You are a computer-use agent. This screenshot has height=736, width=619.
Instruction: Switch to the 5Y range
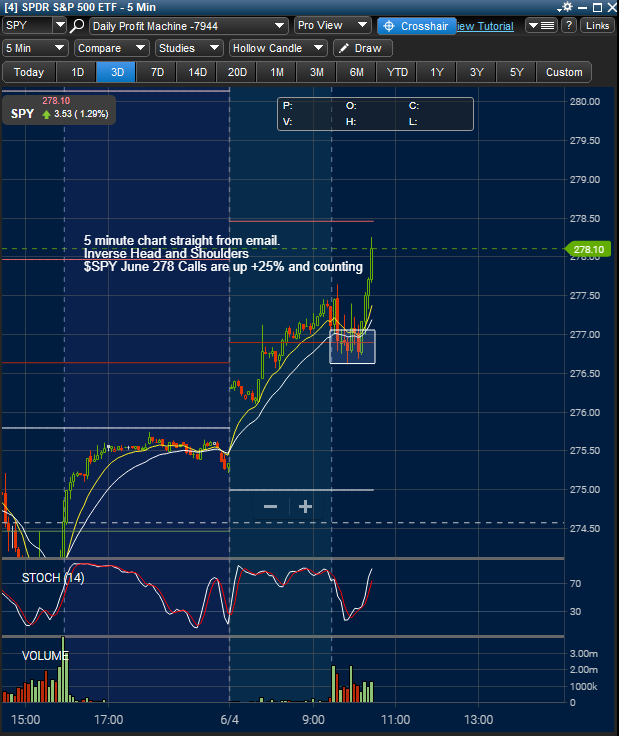click(517, 72)
